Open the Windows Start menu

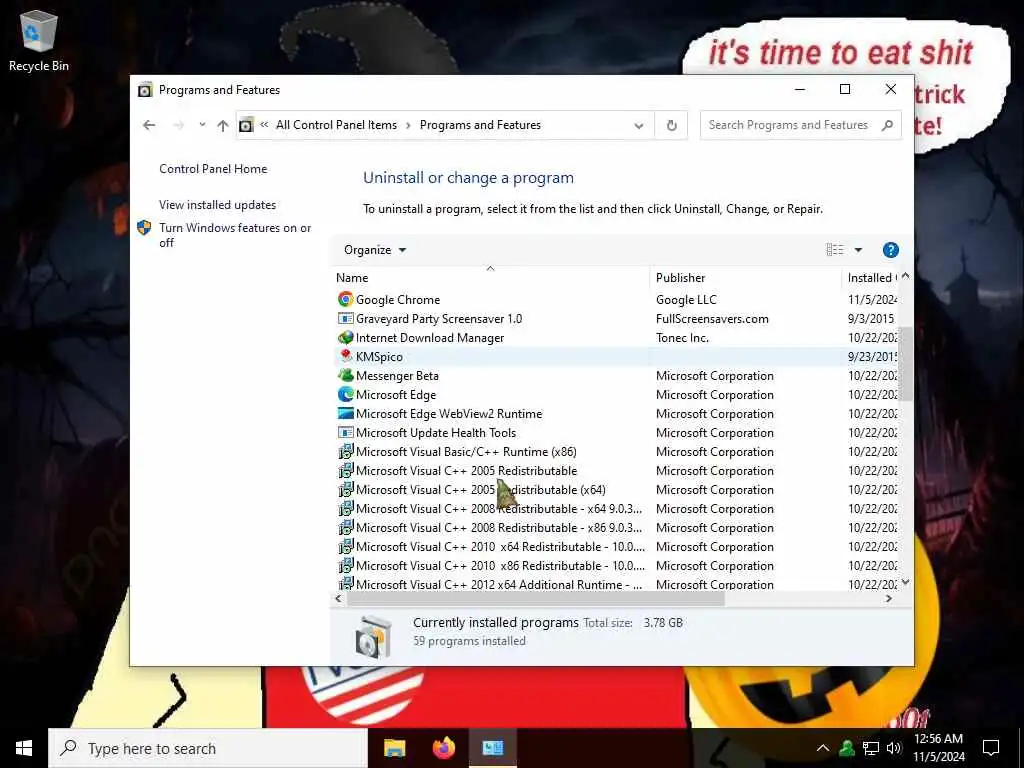coord(24,748)
